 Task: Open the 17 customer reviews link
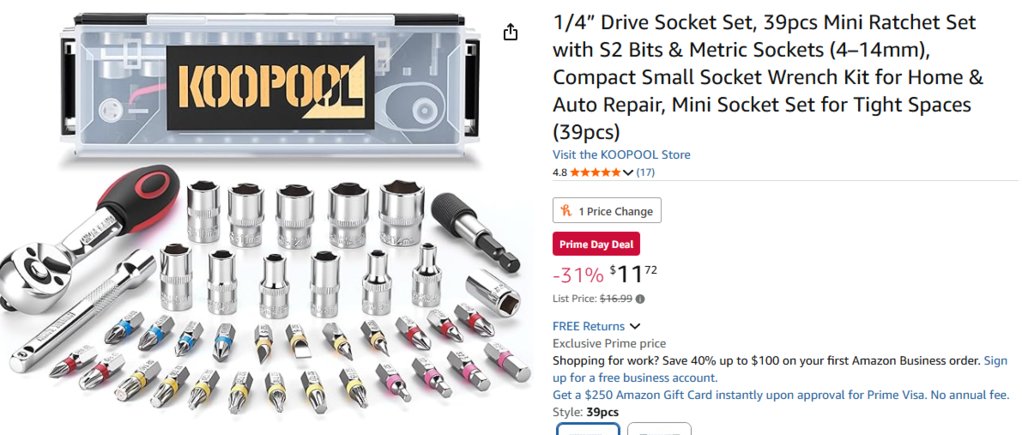pos(645,172)
